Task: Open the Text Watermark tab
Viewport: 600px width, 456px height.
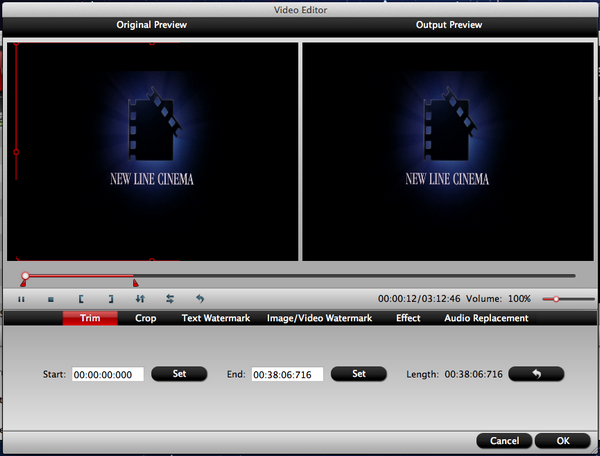Action: [216, 318]
